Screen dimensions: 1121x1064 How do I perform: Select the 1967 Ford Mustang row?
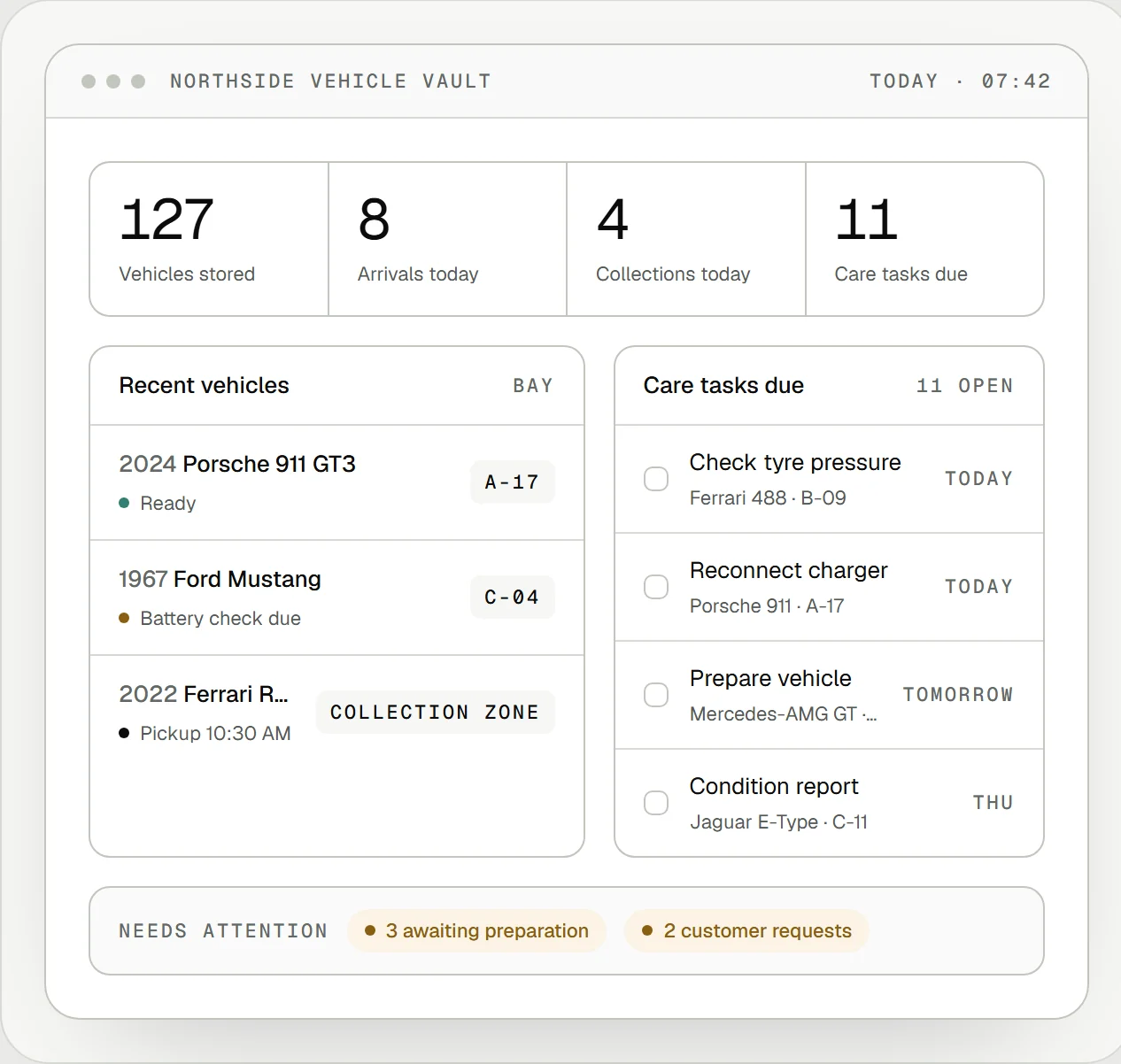point(336,598)
